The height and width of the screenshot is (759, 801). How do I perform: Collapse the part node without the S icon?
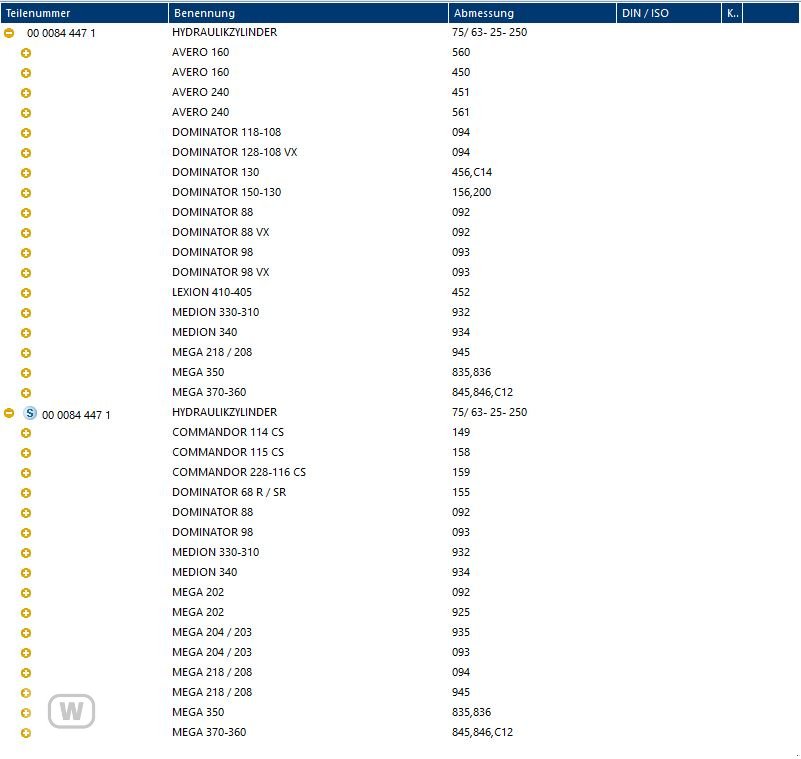point(10,33)
